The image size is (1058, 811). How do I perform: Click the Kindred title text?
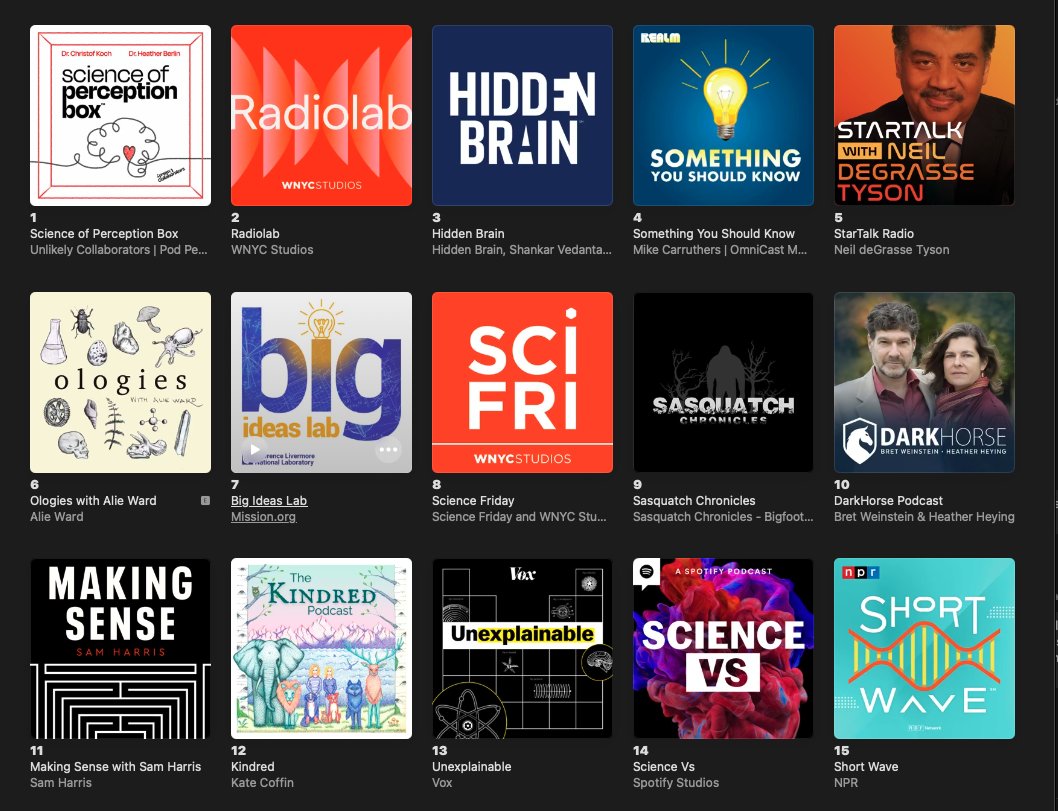pyautogui.click(x=252, y=766)
